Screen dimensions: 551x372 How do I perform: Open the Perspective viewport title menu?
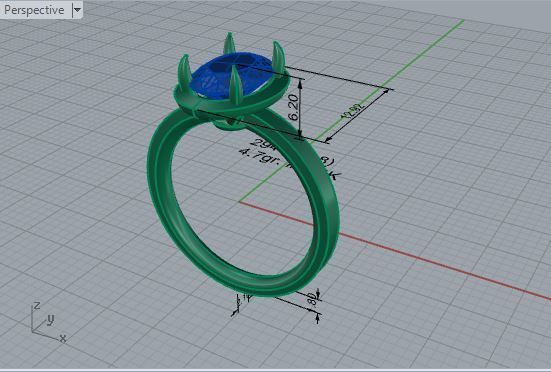34,10
